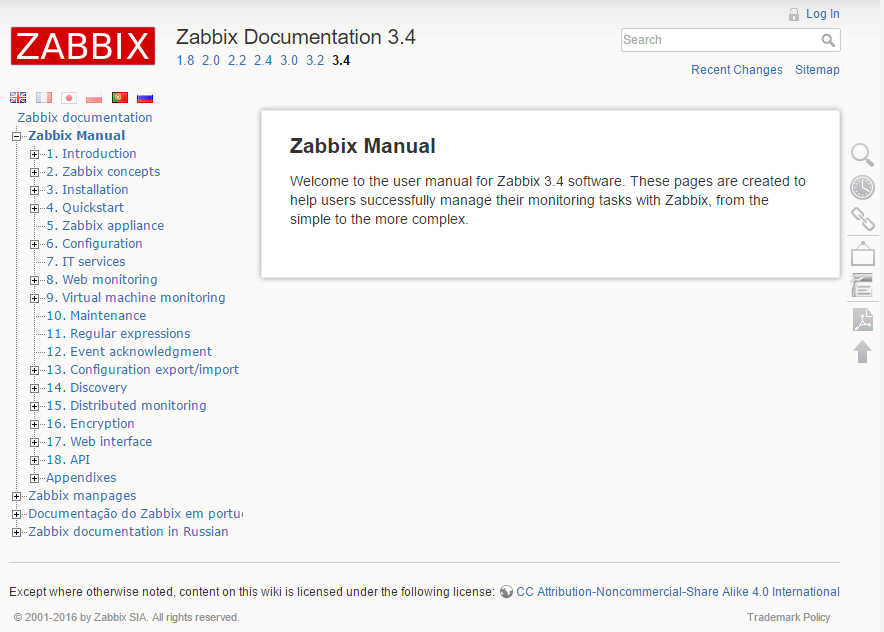
Task: Open Russian docs via the Russia flag
Action: pos(145,97)
